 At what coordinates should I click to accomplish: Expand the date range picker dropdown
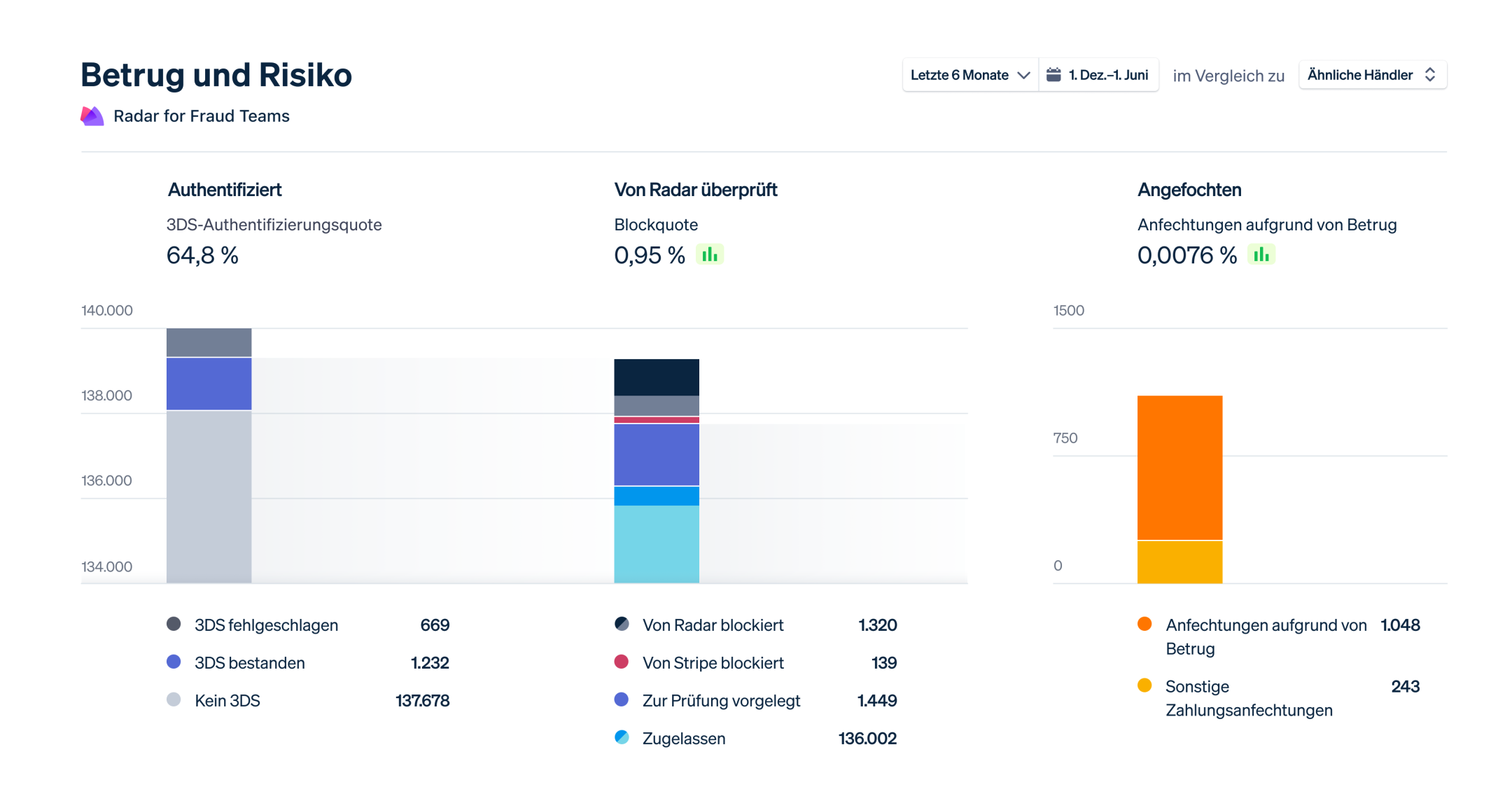click(961, 76)
